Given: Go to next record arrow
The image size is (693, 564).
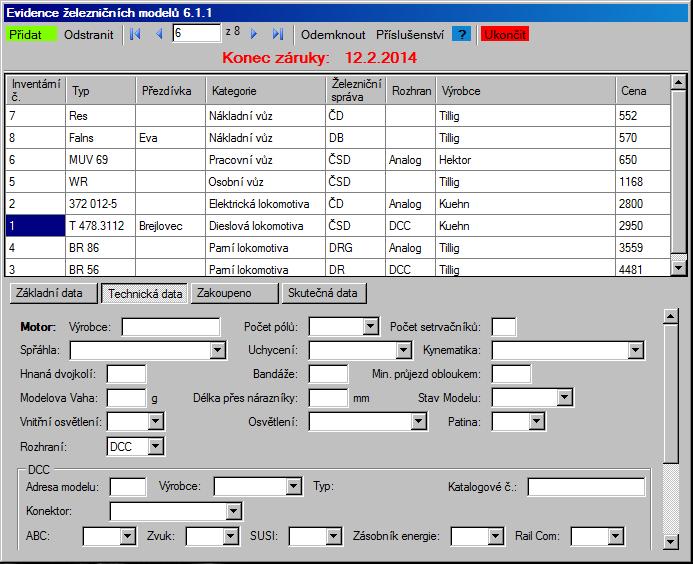Looking at the screenshot, I should click(x=254, y=34).
